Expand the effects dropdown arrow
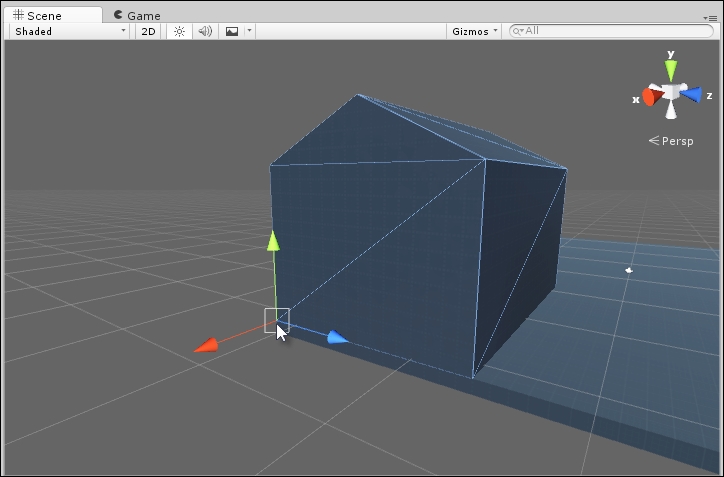 click(249, 31)
